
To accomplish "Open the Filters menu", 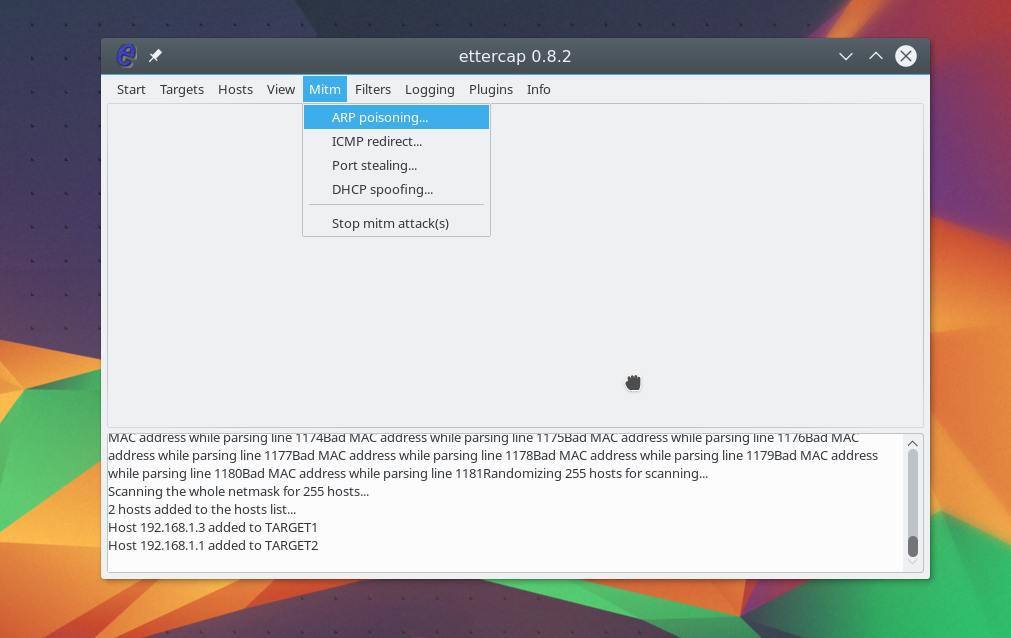I will pyautogui.click(x=373, y=90).
